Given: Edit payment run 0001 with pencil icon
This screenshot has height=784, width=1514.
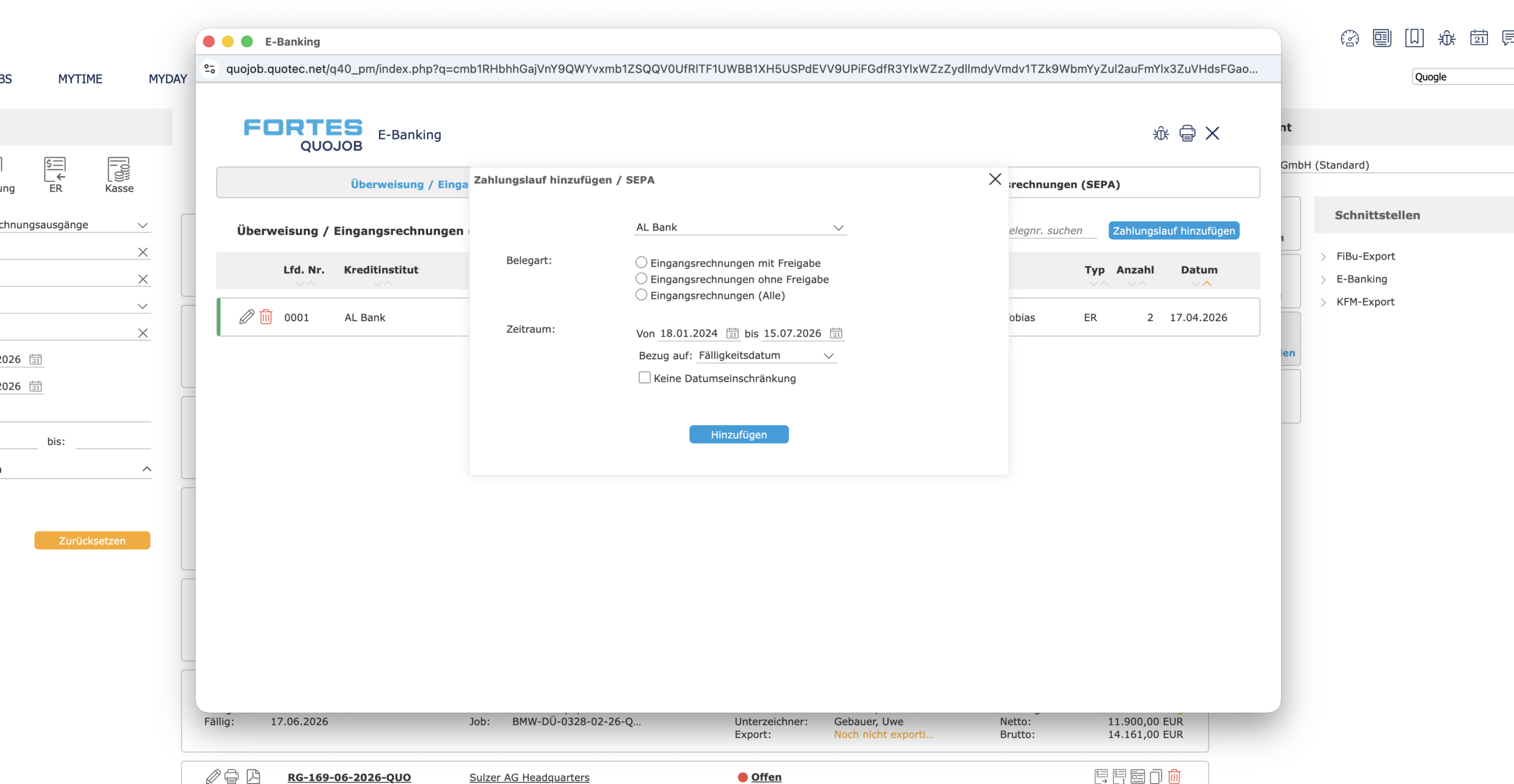Looking at the screenshot, I should [x=247, y=317].
